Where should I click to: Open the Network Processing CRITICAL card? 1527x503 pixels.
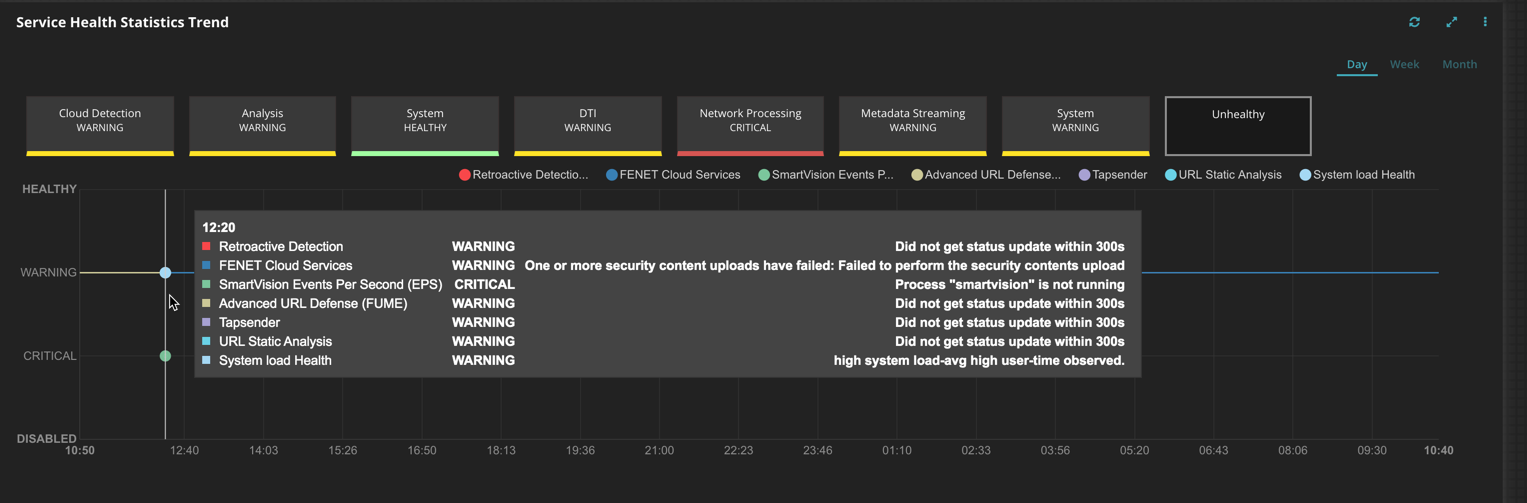[750, 126]
